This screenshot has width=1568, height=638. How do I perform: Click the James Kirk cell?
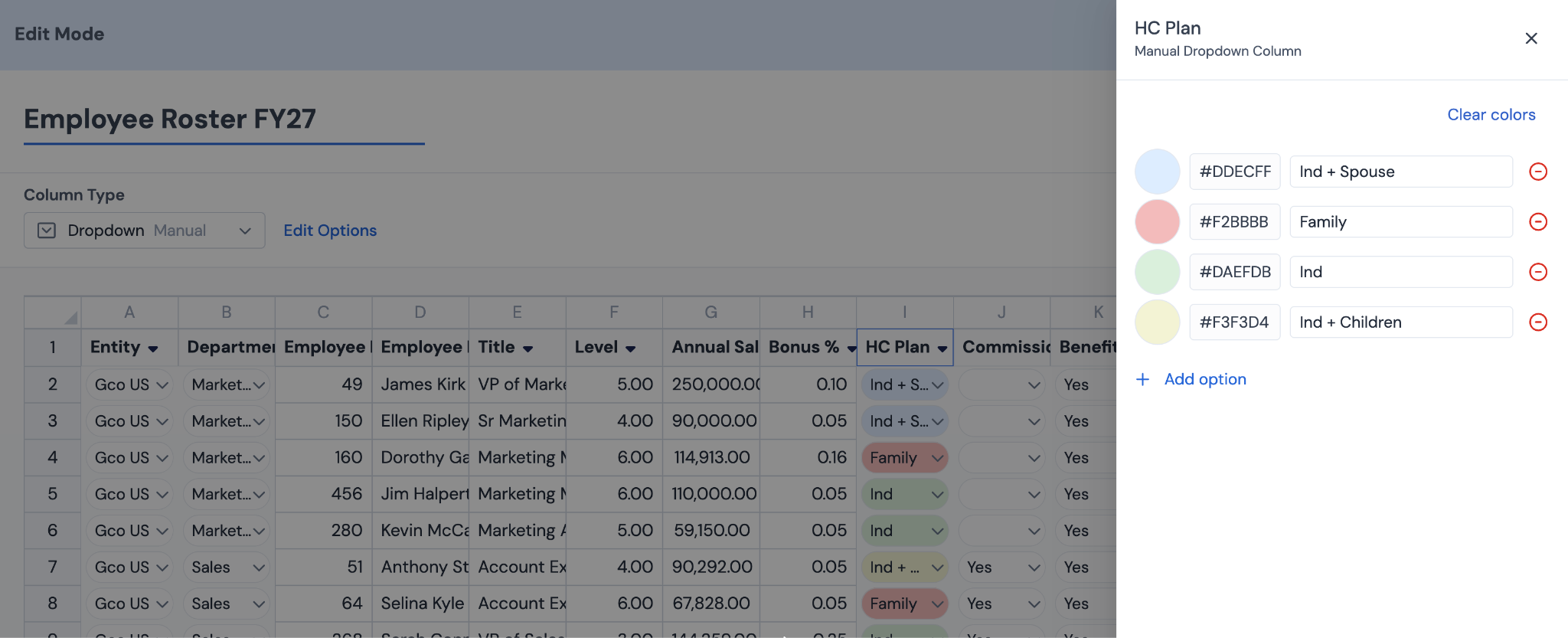coord(420,384)
